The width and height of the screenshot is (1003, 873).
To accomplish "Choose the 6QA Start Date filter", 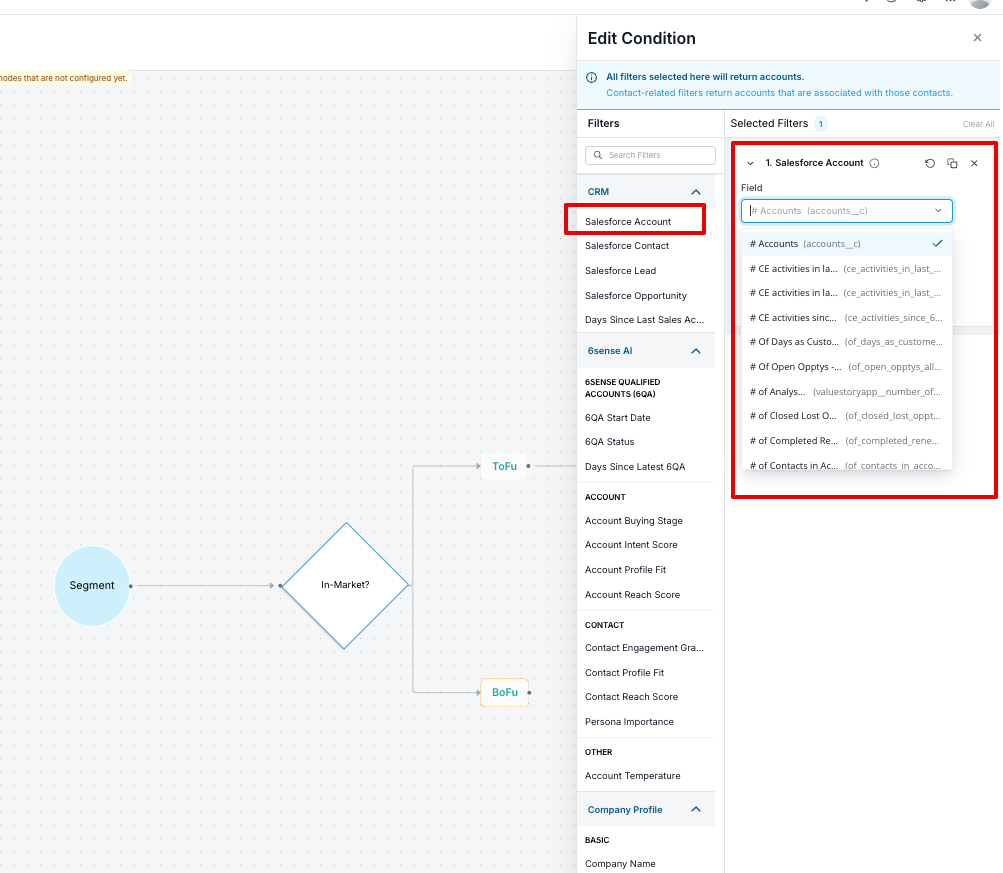I will pos(617,418).
